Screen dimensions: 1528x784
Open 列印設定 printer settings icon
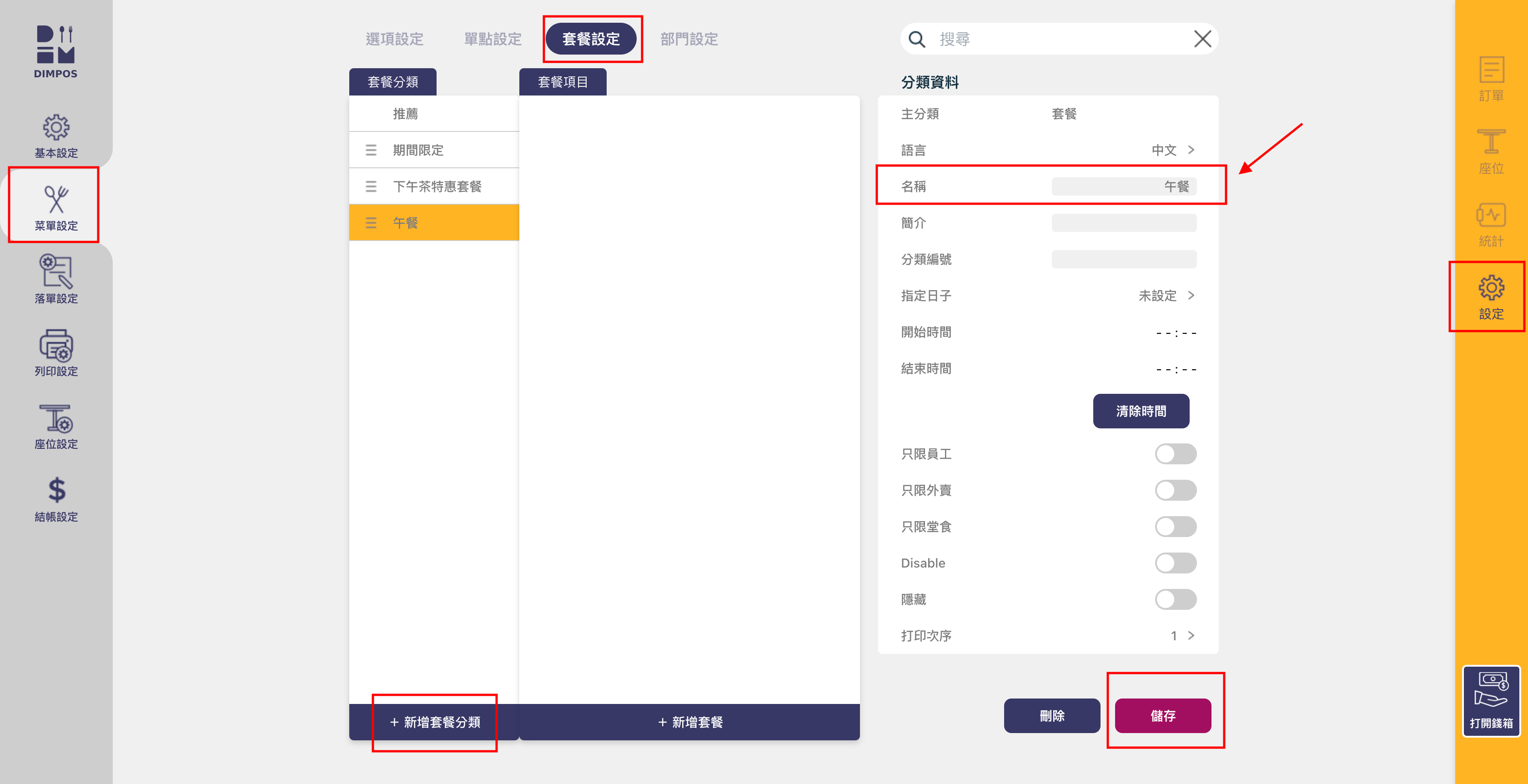(x=56, y=345)
